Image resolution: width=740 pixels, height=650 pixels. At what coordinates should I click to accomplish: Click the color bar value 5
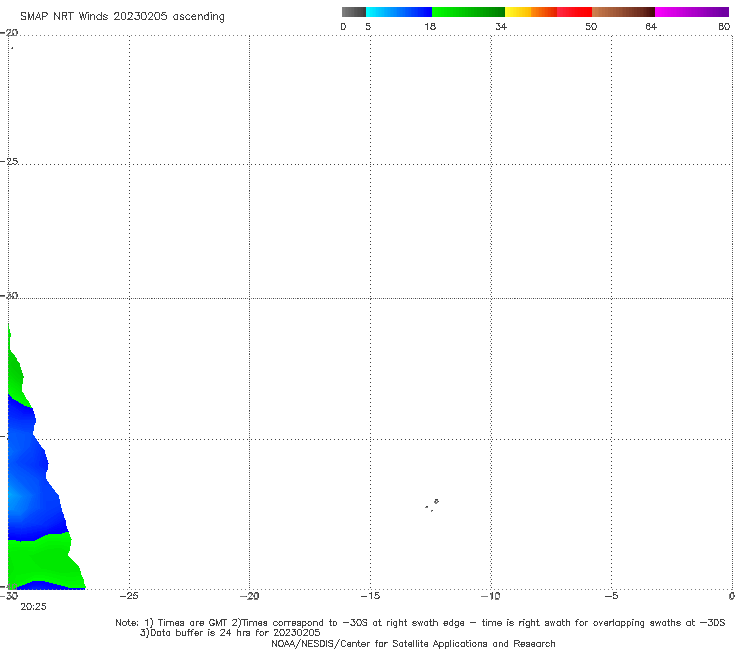click(368, 26)
